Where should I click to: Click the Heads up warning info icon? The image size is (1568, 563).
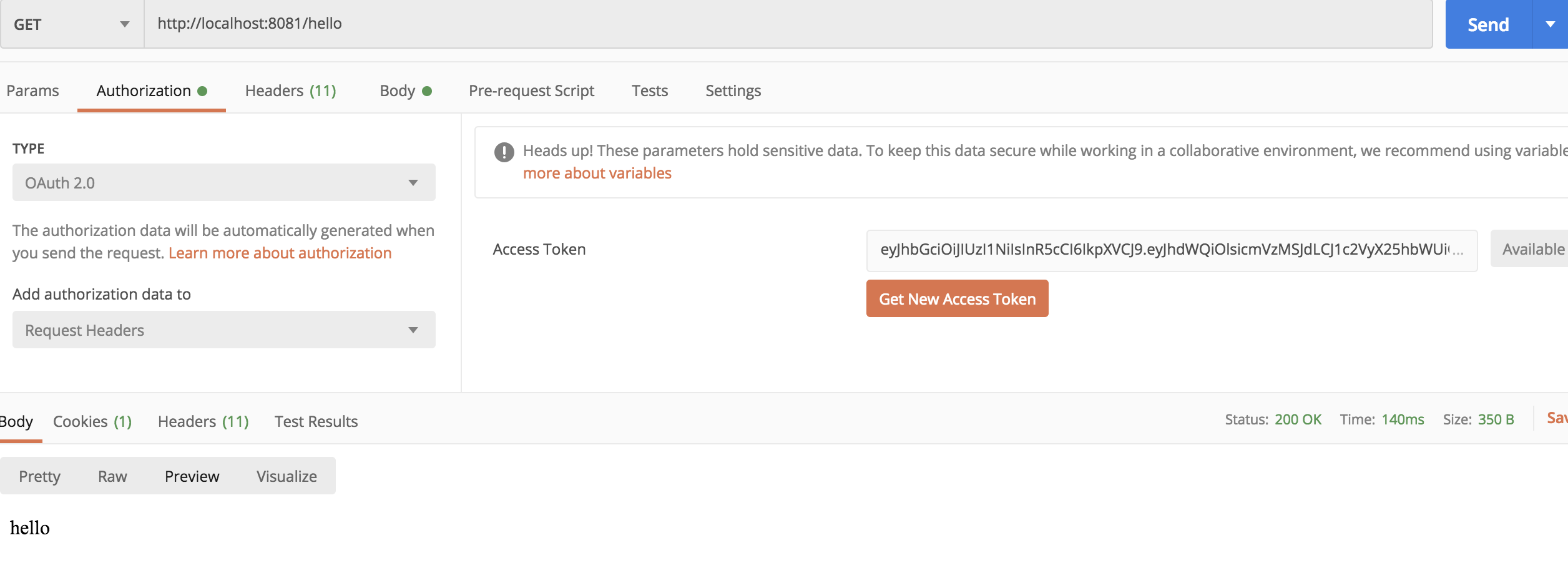504,152
